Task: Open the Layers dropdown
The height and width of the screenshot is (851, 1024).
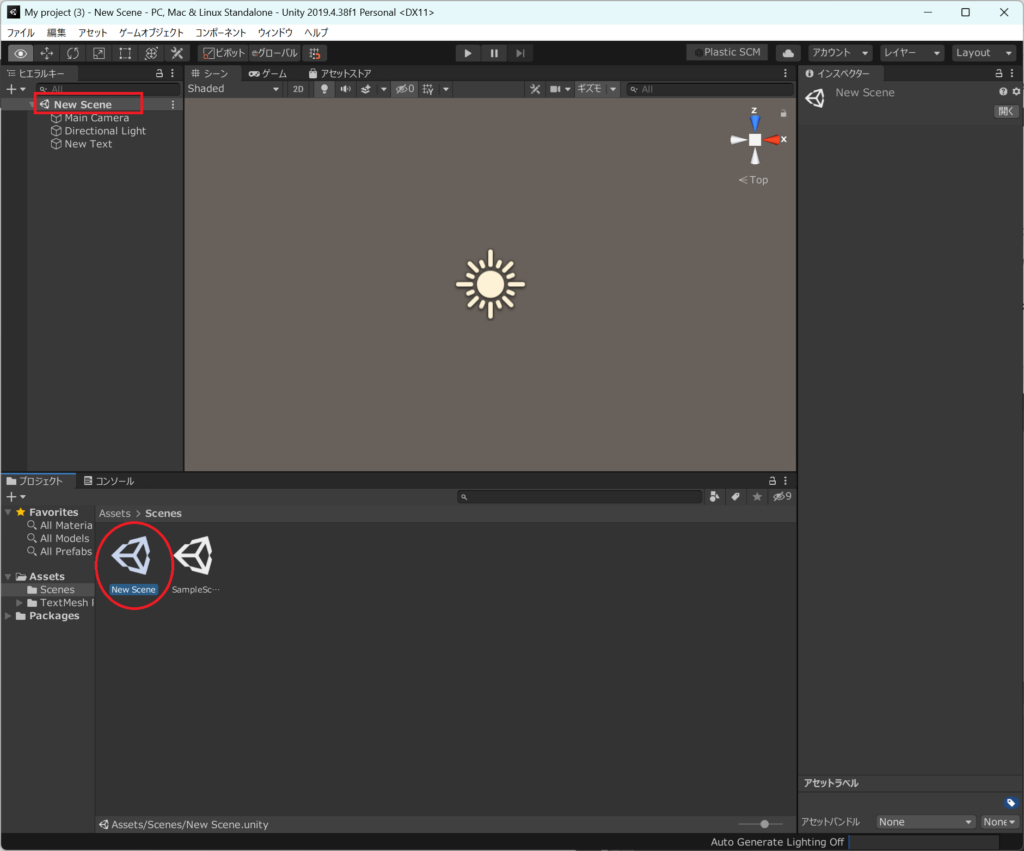Action: click(912, 53)
